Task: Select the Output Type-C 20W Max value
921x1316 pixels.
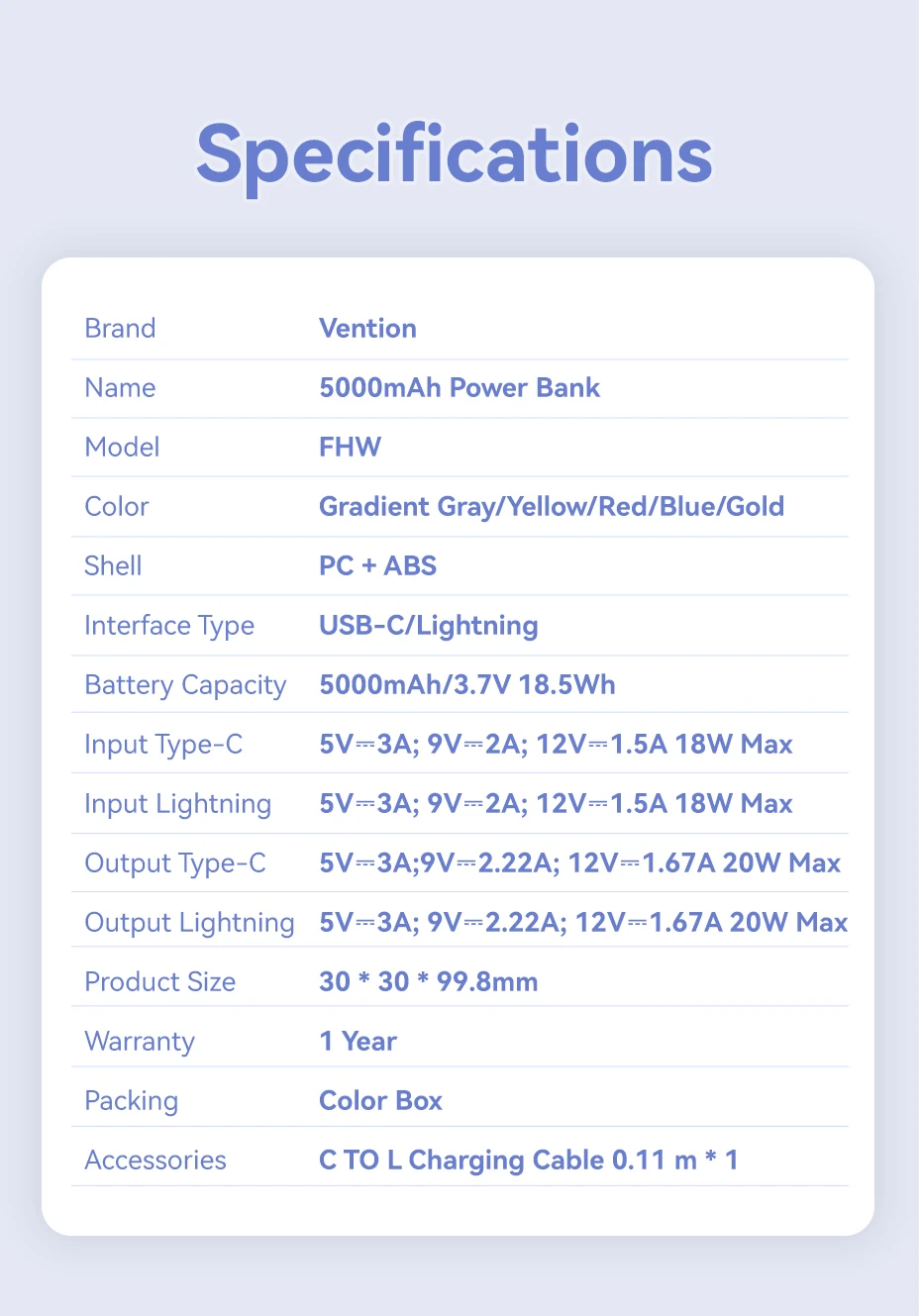Action: coord(580,862)
